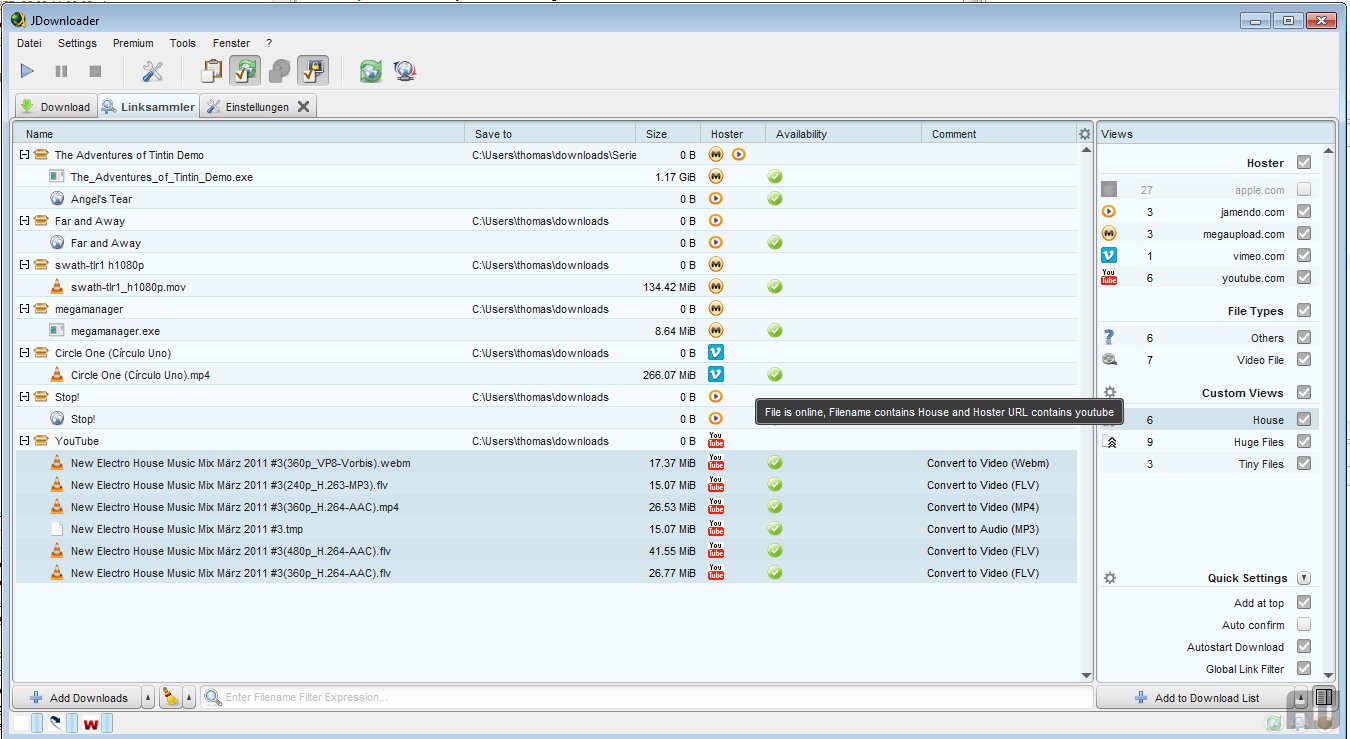Screen dimensions: 1350x739
Task: Uncheck the megaupload.com hoster checkbox
Action: 1304,233
